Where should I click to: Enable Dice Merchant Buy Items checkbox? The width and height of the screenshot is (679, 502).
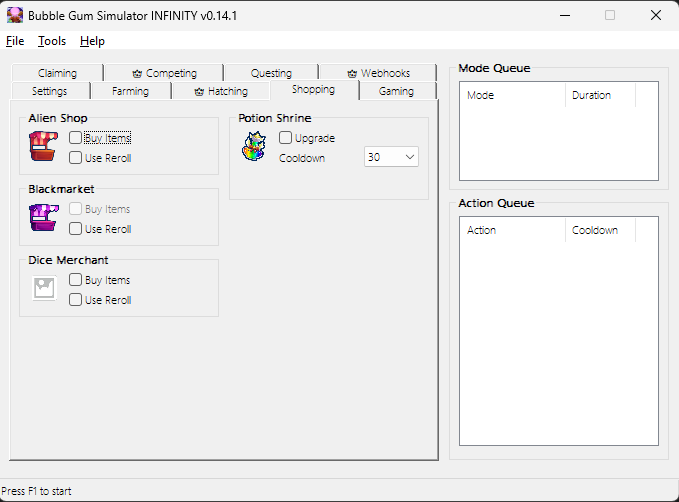pos(75,280)
